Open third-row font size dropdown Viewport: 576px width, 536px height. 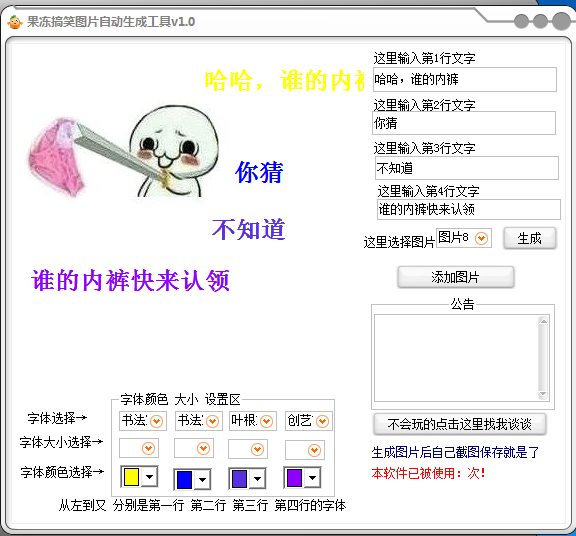point(248,449)
